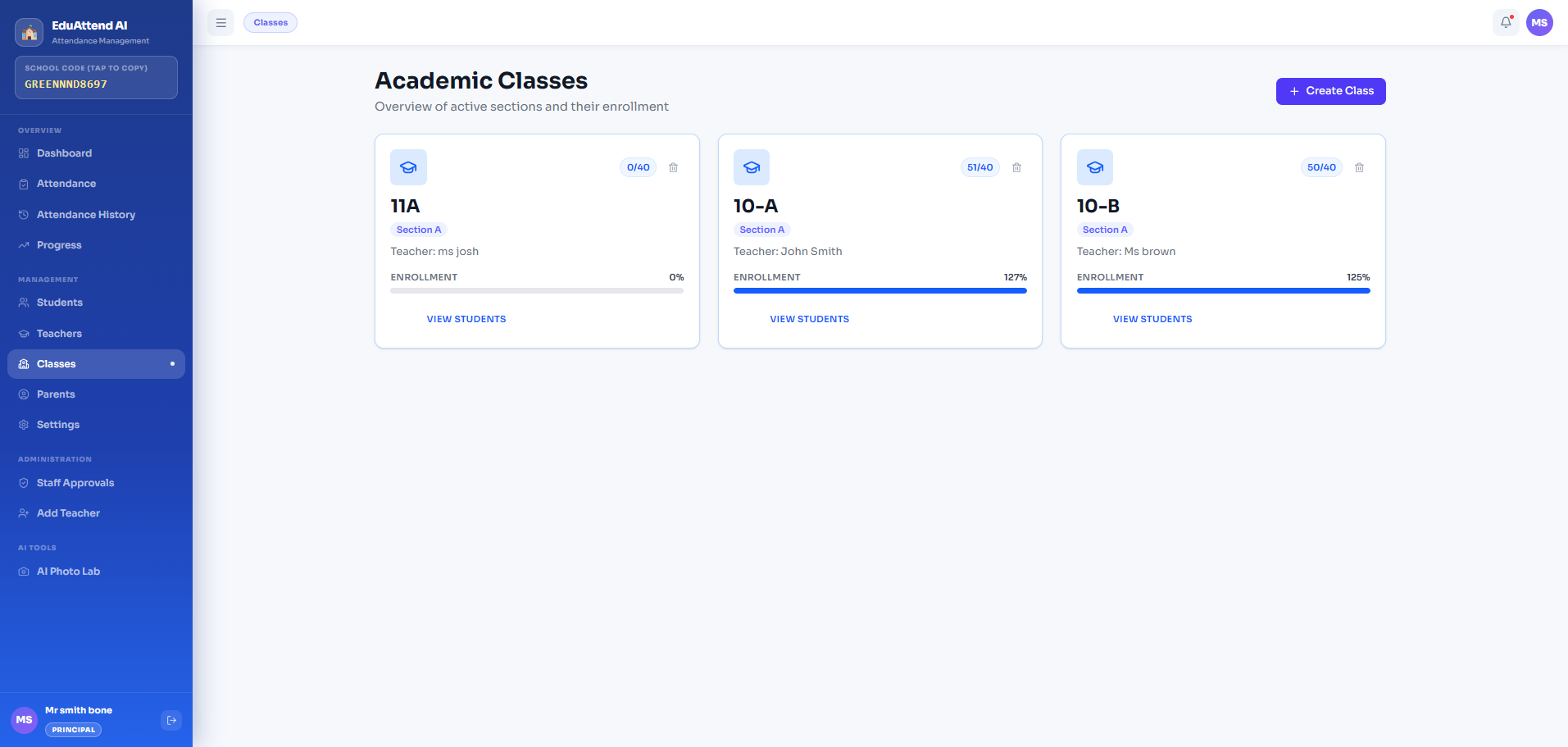The width and height of the screenshot is (1568, 747).
Task: Click trash icon on 10-A class card
Action: click(1016, 167)
